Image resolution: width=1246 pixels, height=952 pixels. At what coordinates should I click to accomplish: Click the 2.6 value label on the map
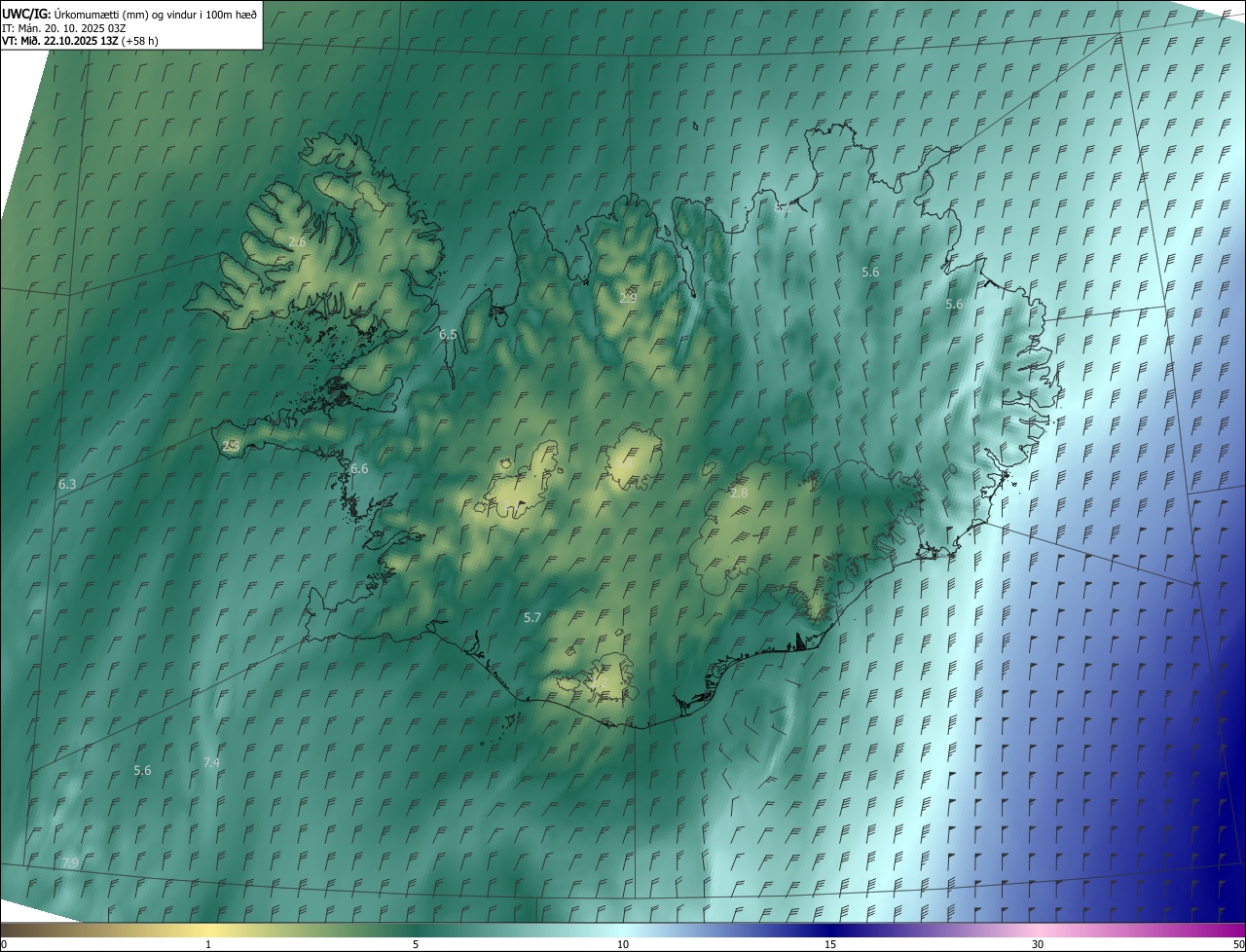[298, 241]
